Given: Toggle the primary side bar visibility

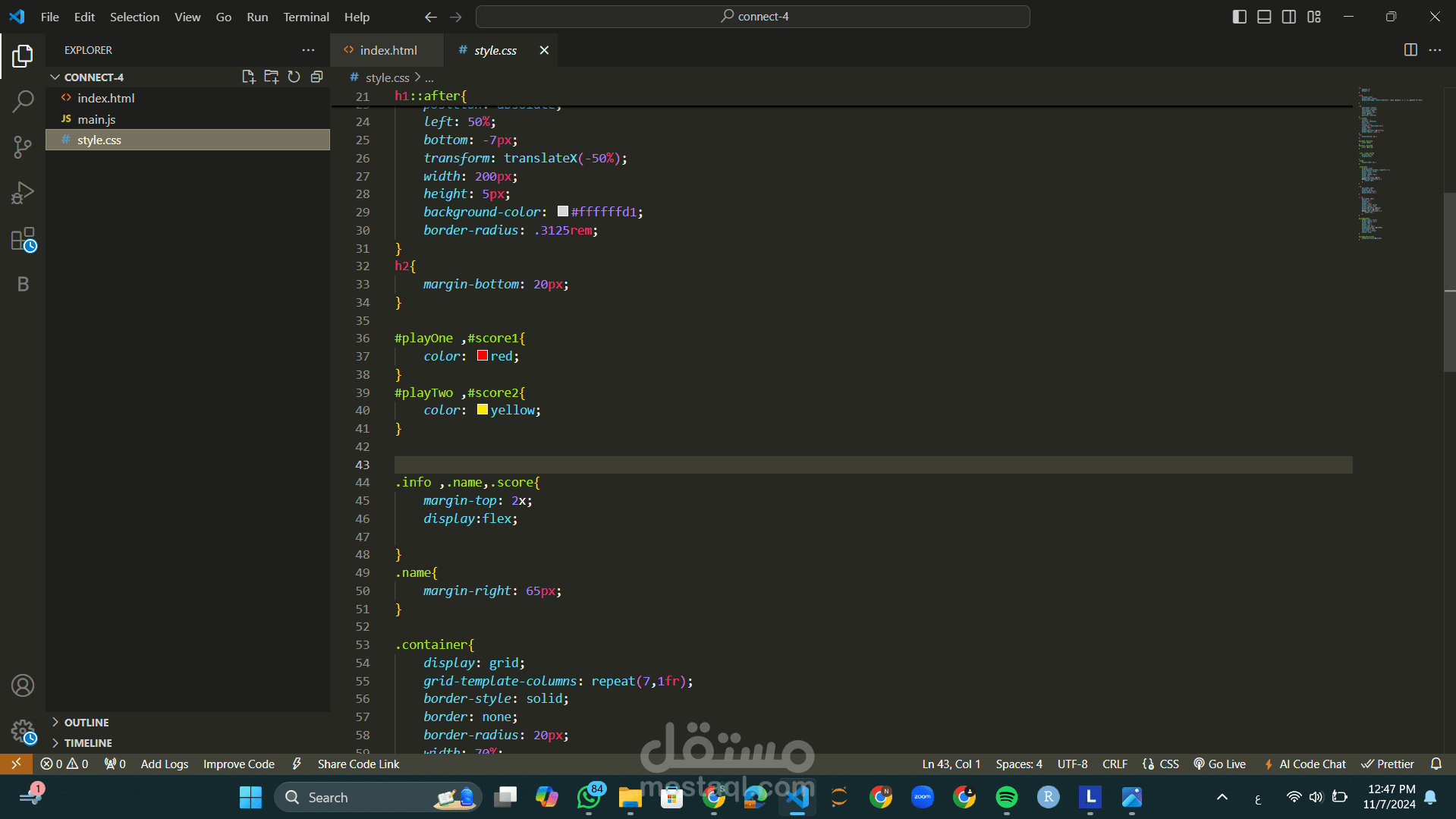Looking at the screenshot, I should tap(1239, 17).
